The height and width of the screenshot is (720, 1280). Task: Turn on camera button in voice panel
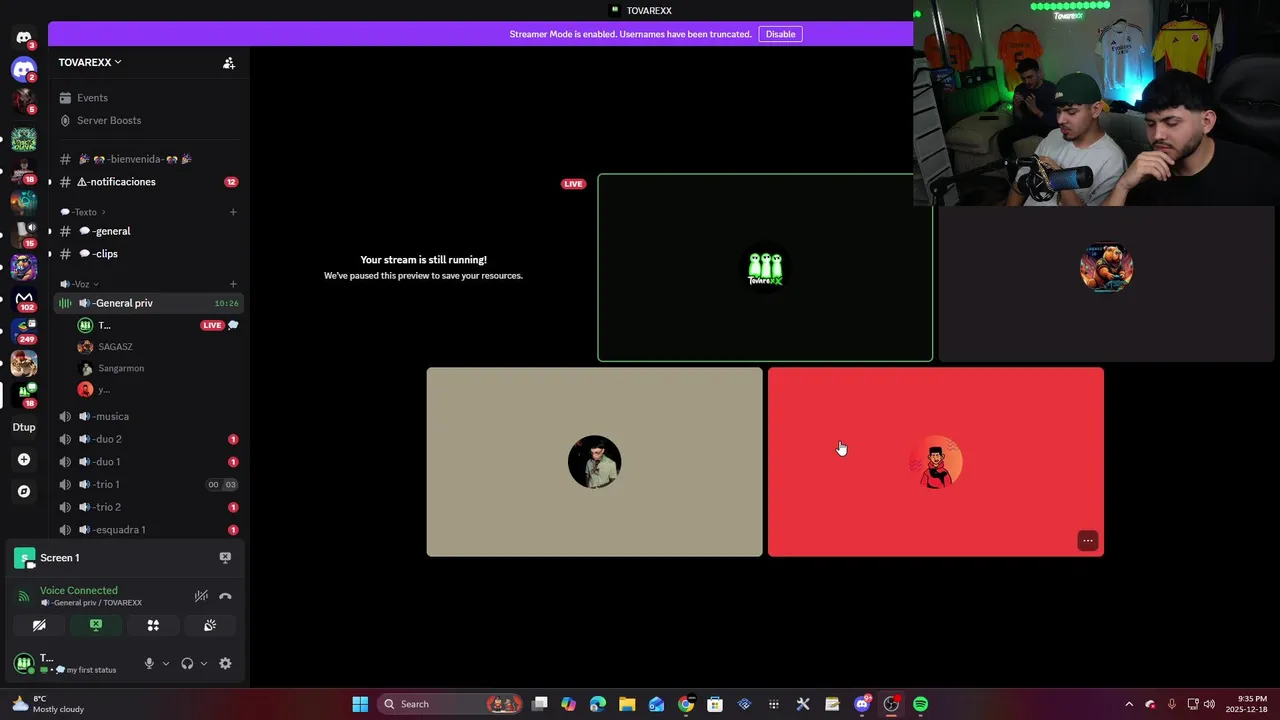pos(39,625)
